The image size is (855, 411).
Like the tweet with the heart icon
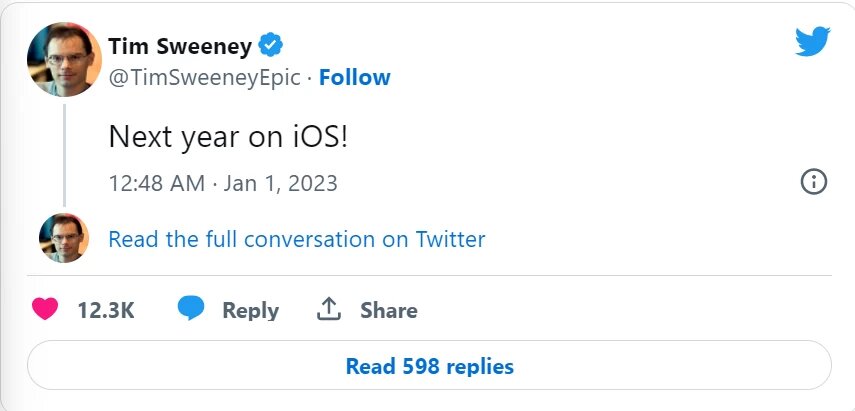45,310
